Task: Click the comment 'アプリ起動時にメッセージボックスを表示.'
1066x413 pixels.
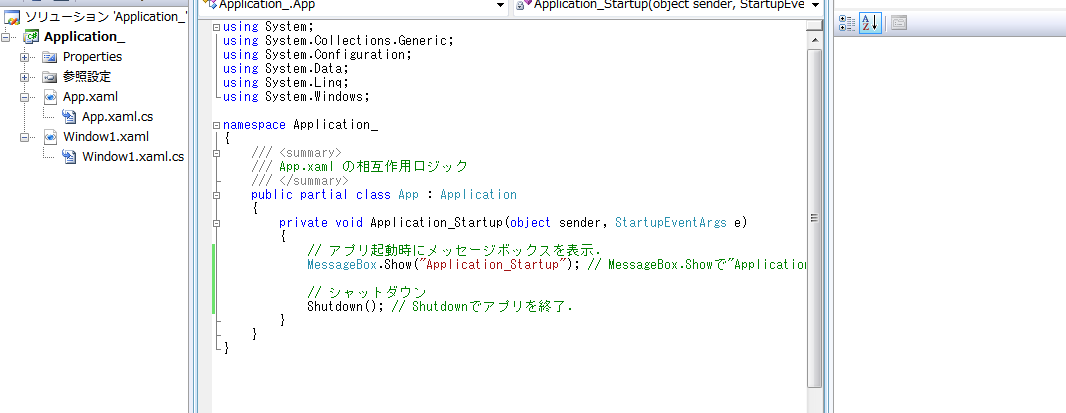Action: [453, 250]
